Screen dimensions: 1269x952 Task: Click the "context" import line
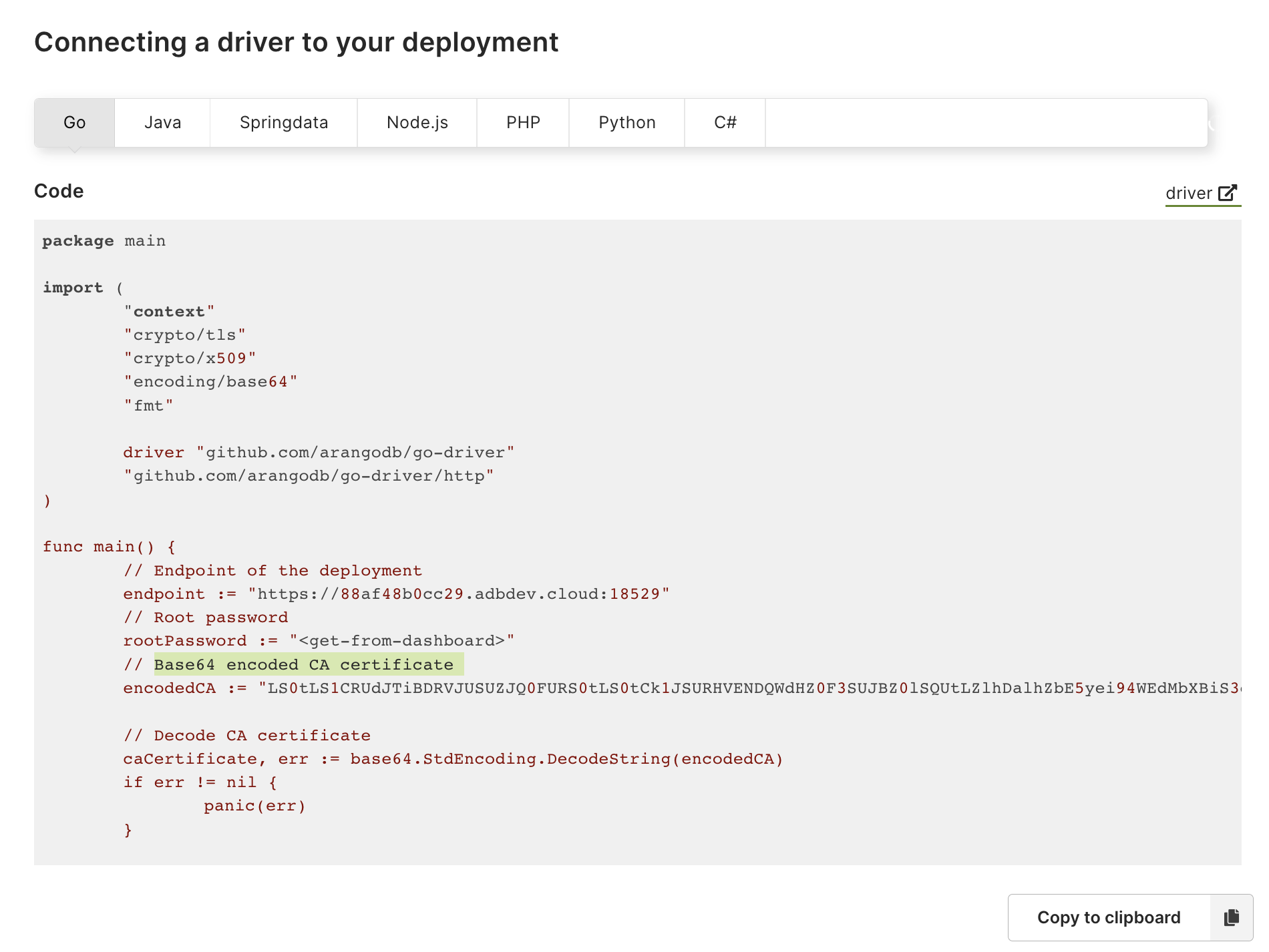pos(169,311)
